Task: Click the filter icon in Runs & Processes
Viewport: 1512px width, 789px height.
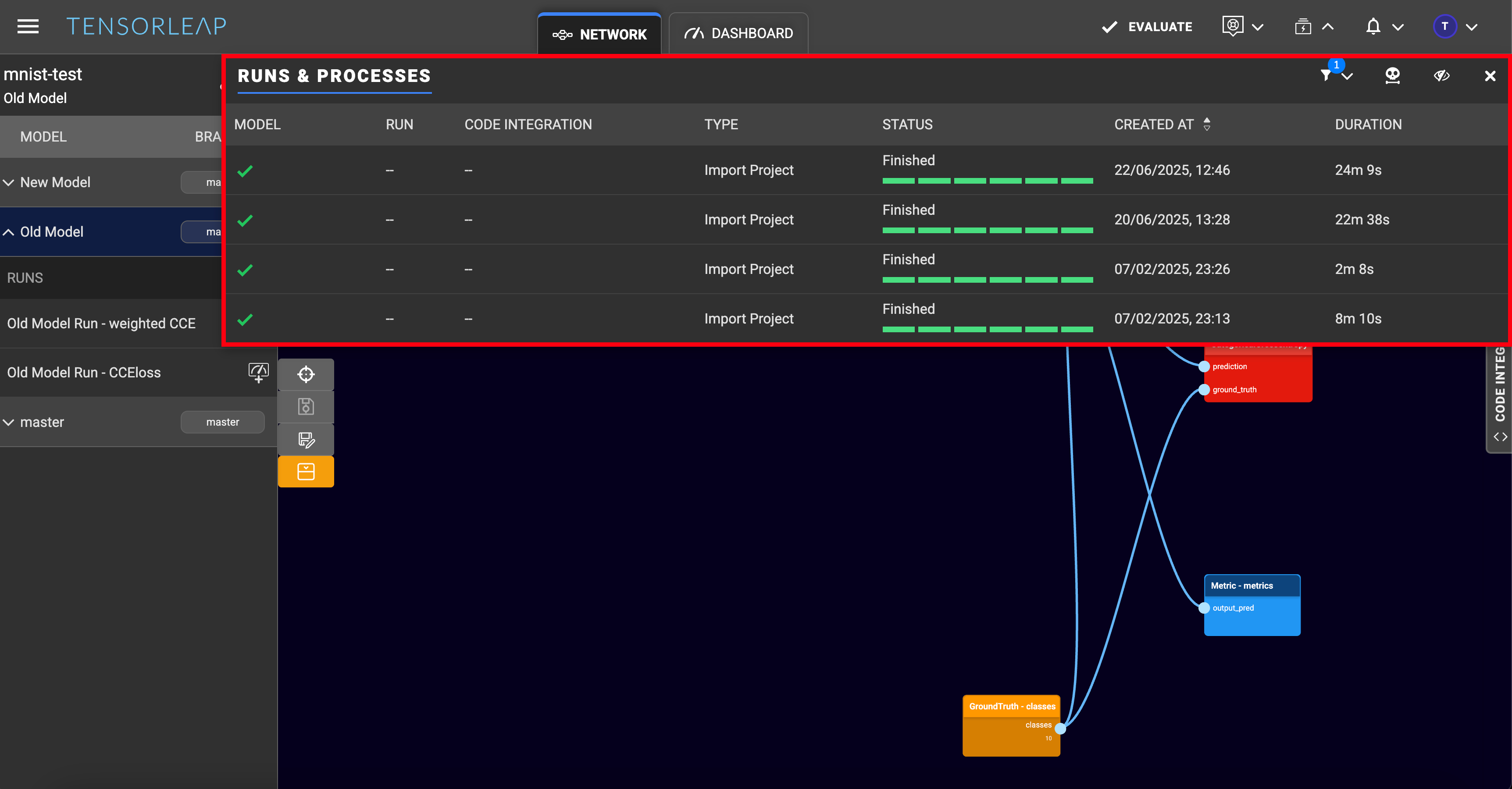Action: coord(1326,76)
